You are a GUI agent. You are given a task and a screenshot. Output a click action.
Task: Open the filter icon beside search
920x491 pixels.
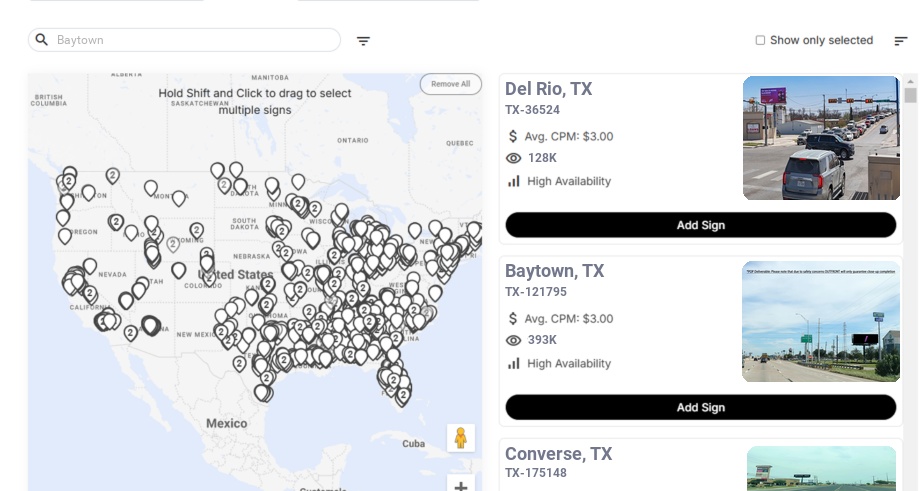(364, 41)
